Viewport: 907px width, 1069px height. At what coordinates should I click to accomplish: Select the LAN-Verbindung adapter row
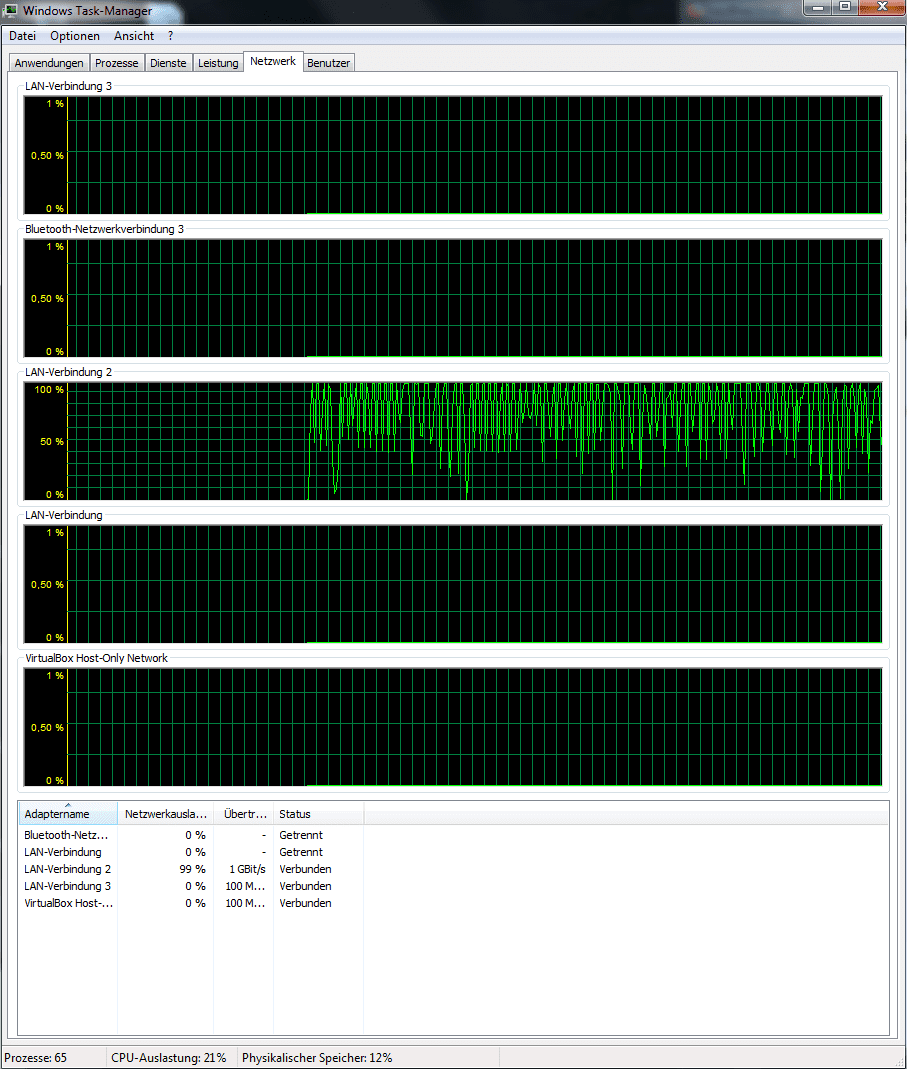pos(191,852)
